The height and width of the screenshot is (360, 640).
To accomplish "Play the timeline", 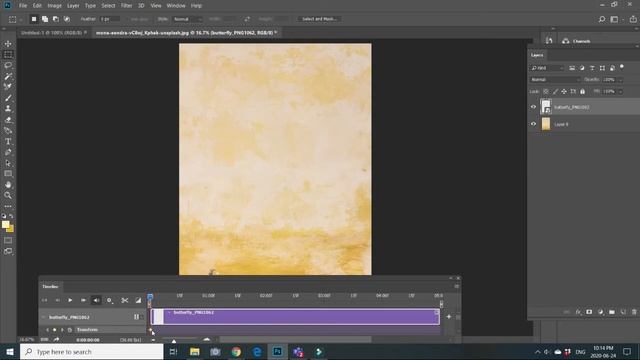I will [x=70, y=300].
